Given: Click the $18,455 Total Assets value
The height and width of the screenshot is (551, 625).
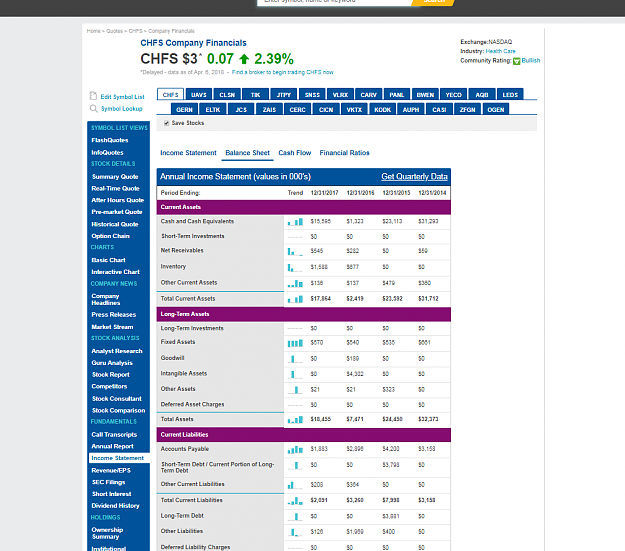Looking at the screenshot, I should 320,419.
